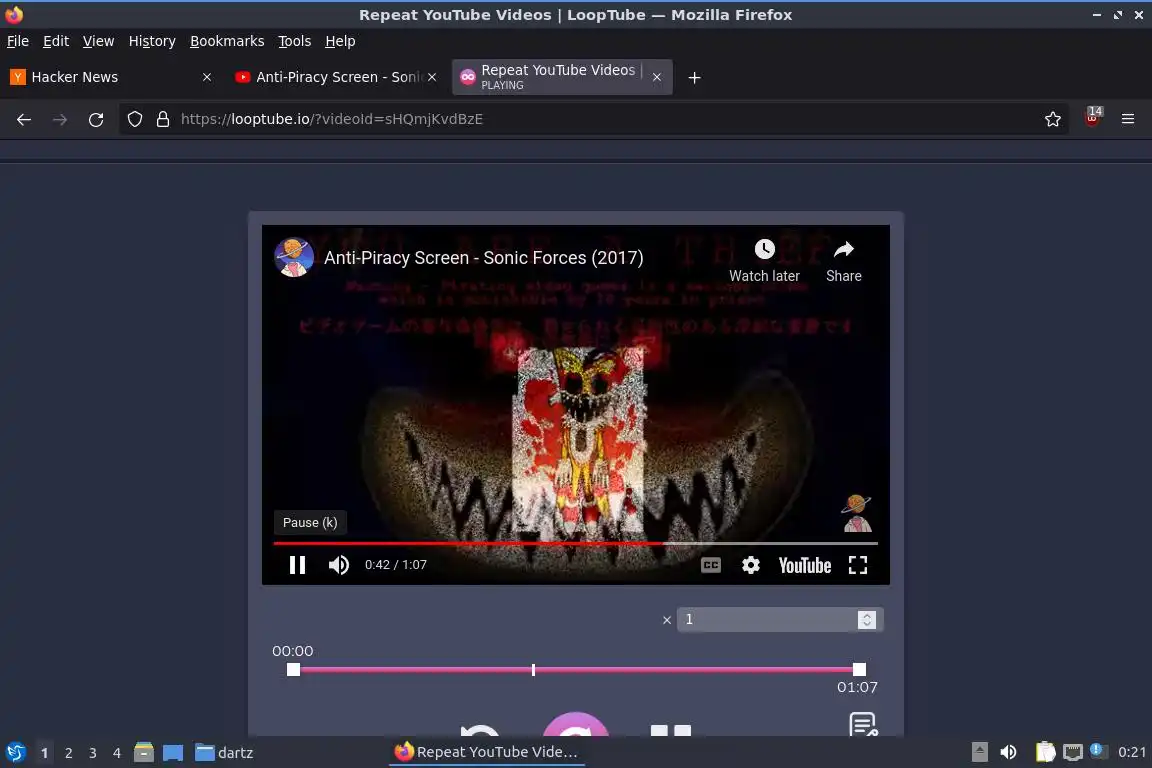This screenshot has height=768, width=1152.
Task: Click the LoopTube pause button below the loop bar
Action: coord(671,731)
